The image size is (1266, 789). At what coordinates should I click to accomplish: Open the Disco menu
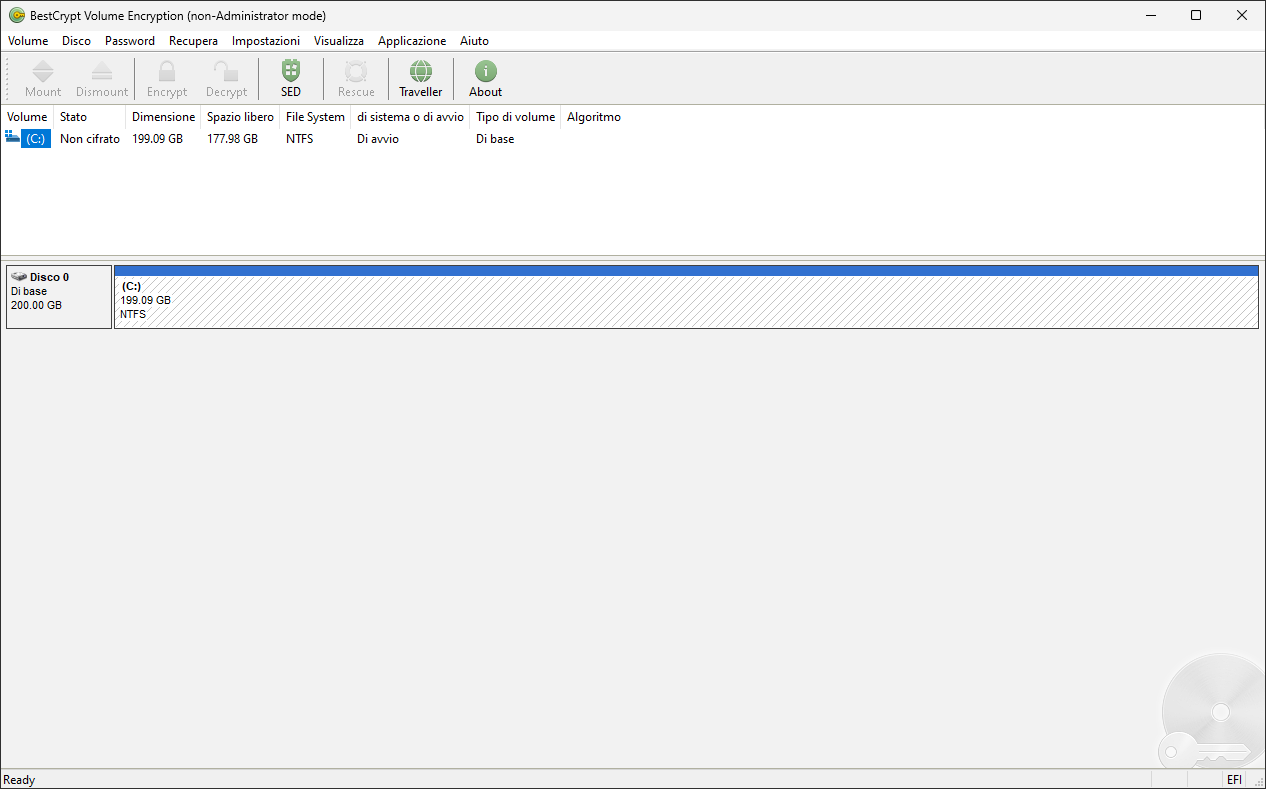click(x=76, y=41)
